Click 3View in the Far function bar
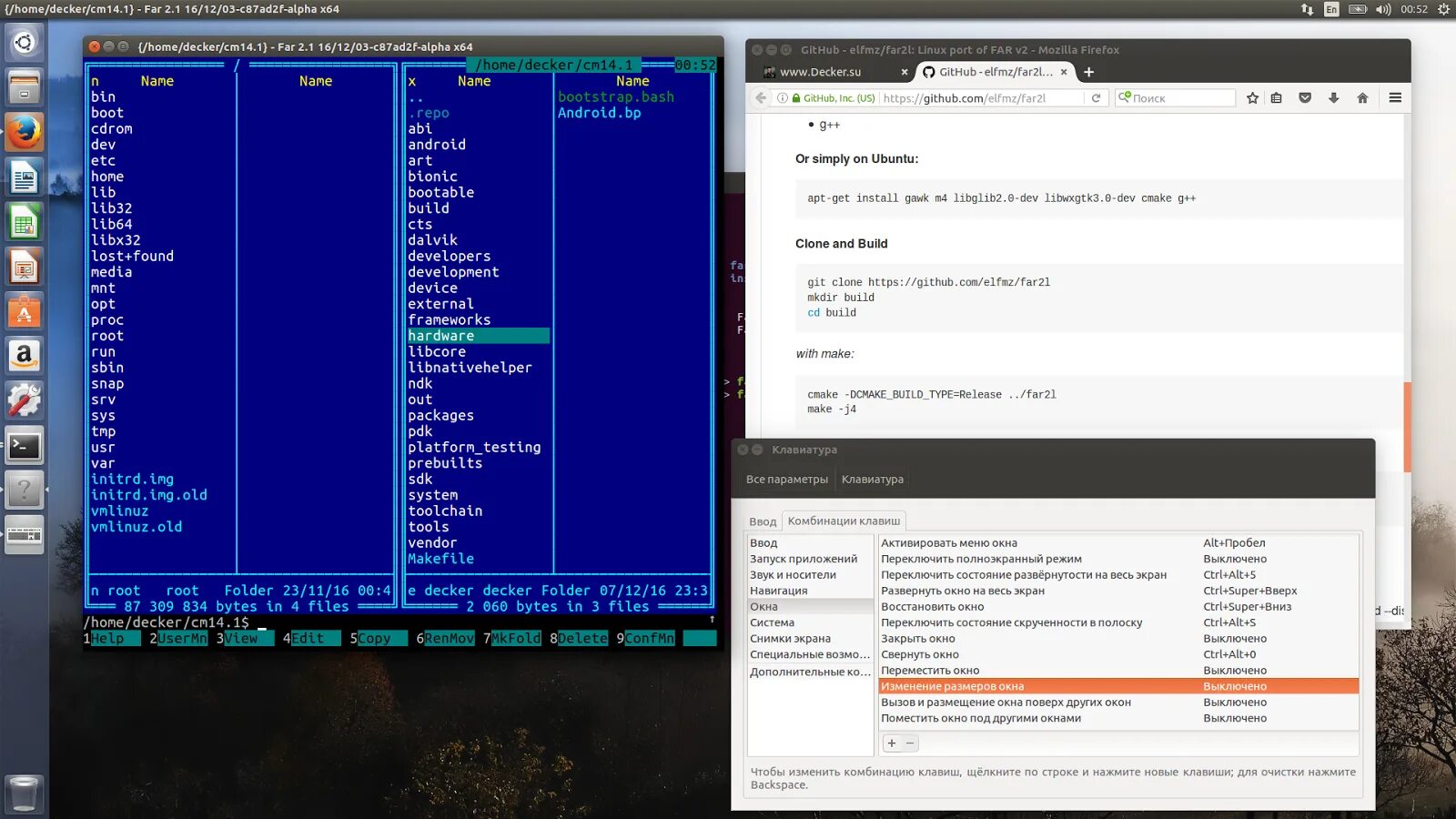 [x=245, y=639]
